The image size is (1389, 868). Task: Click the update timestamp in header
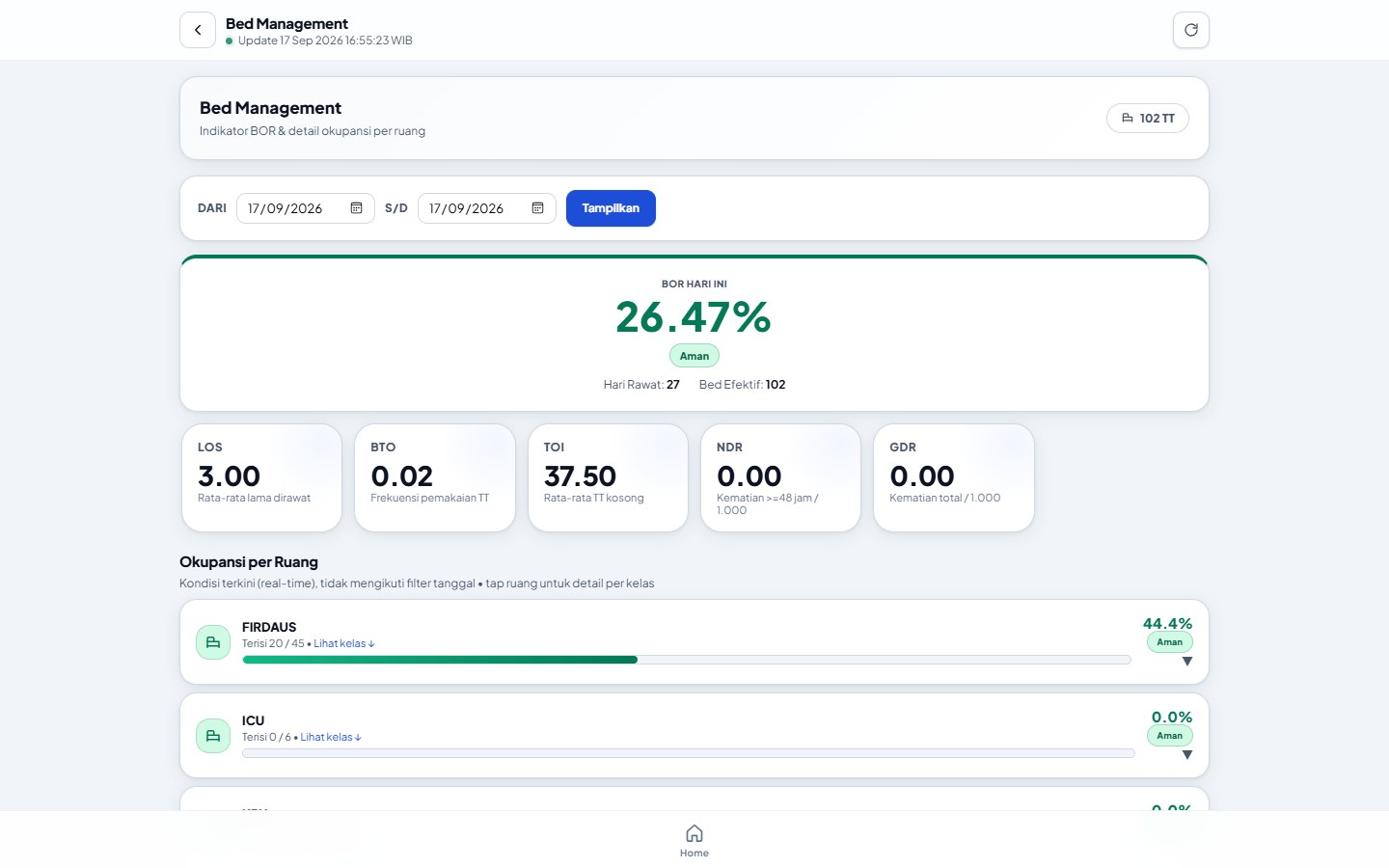[325, 41]
